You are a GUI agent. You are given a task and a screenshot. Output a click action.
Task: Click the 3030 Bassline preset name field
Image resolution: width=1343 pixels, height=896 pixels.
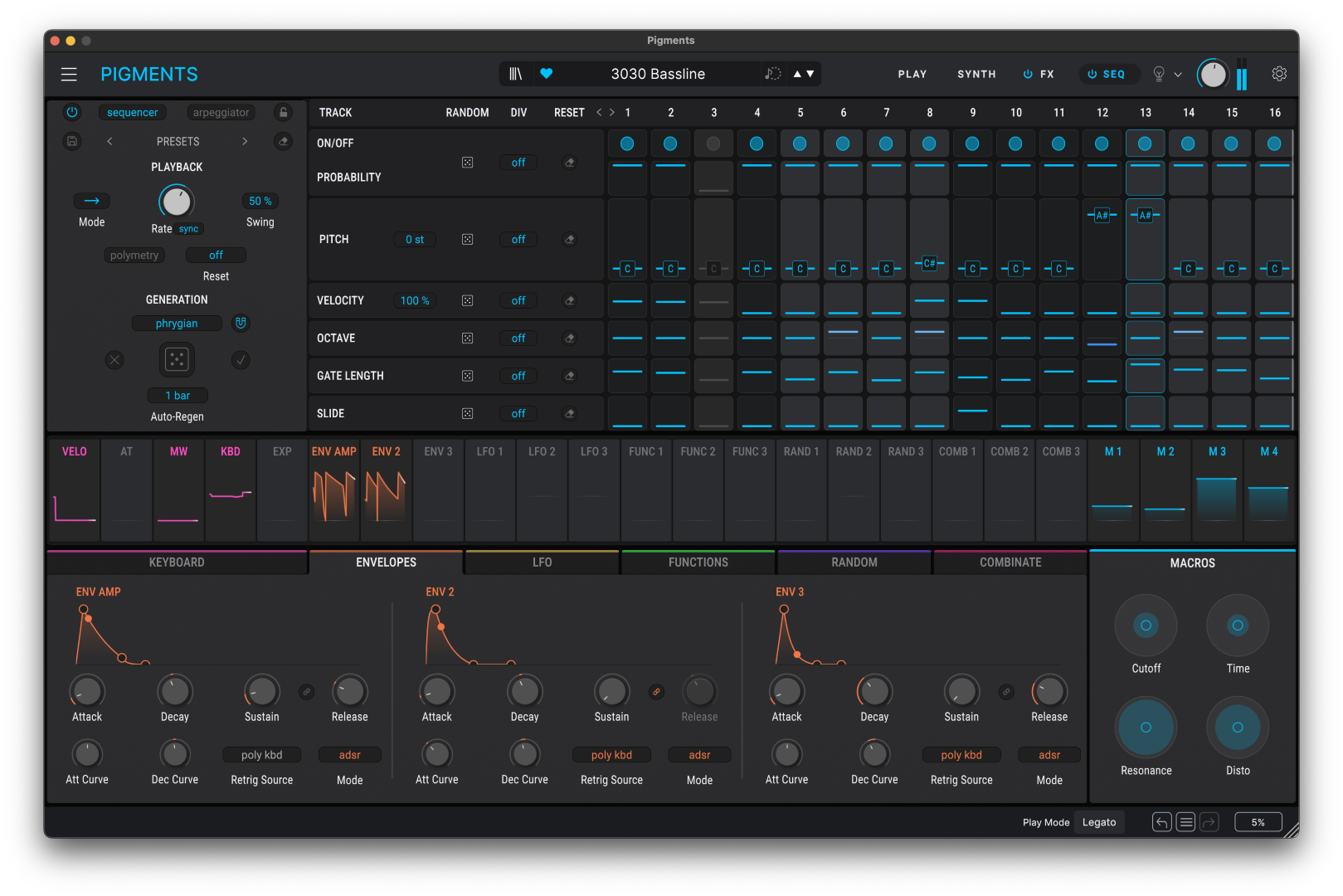(x=658, y=74)
